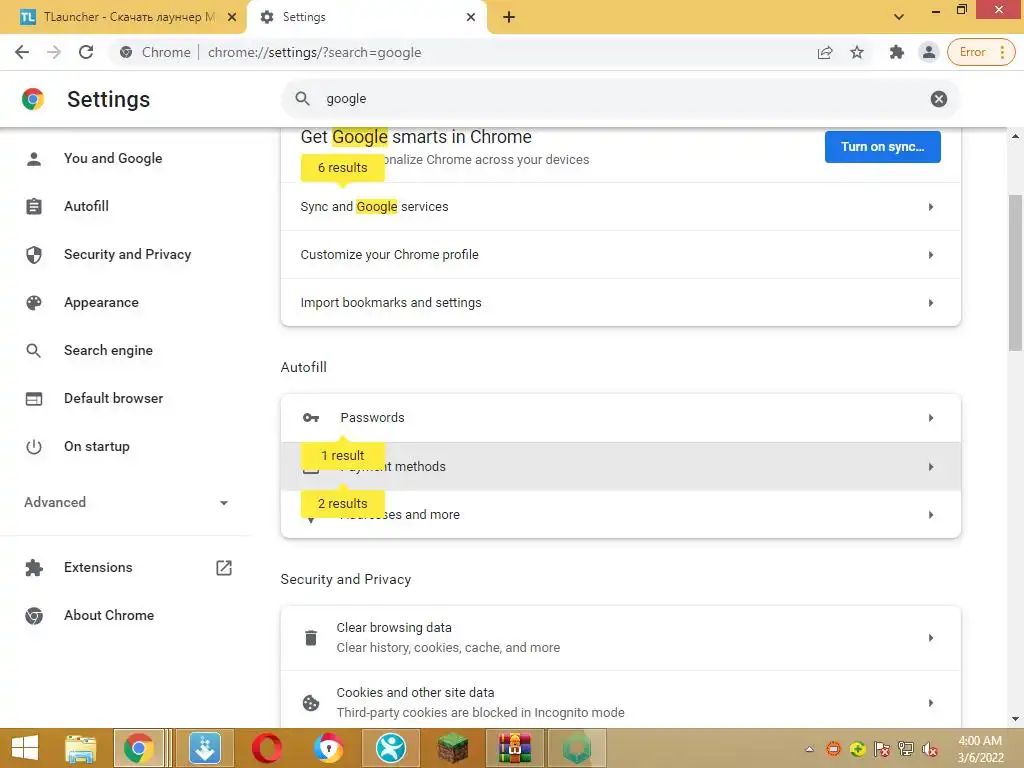The height and width of the screenshot is (768, 1024).
Task: Click the Error menu button
Action: pyautogui.click(x=982, y=52)
